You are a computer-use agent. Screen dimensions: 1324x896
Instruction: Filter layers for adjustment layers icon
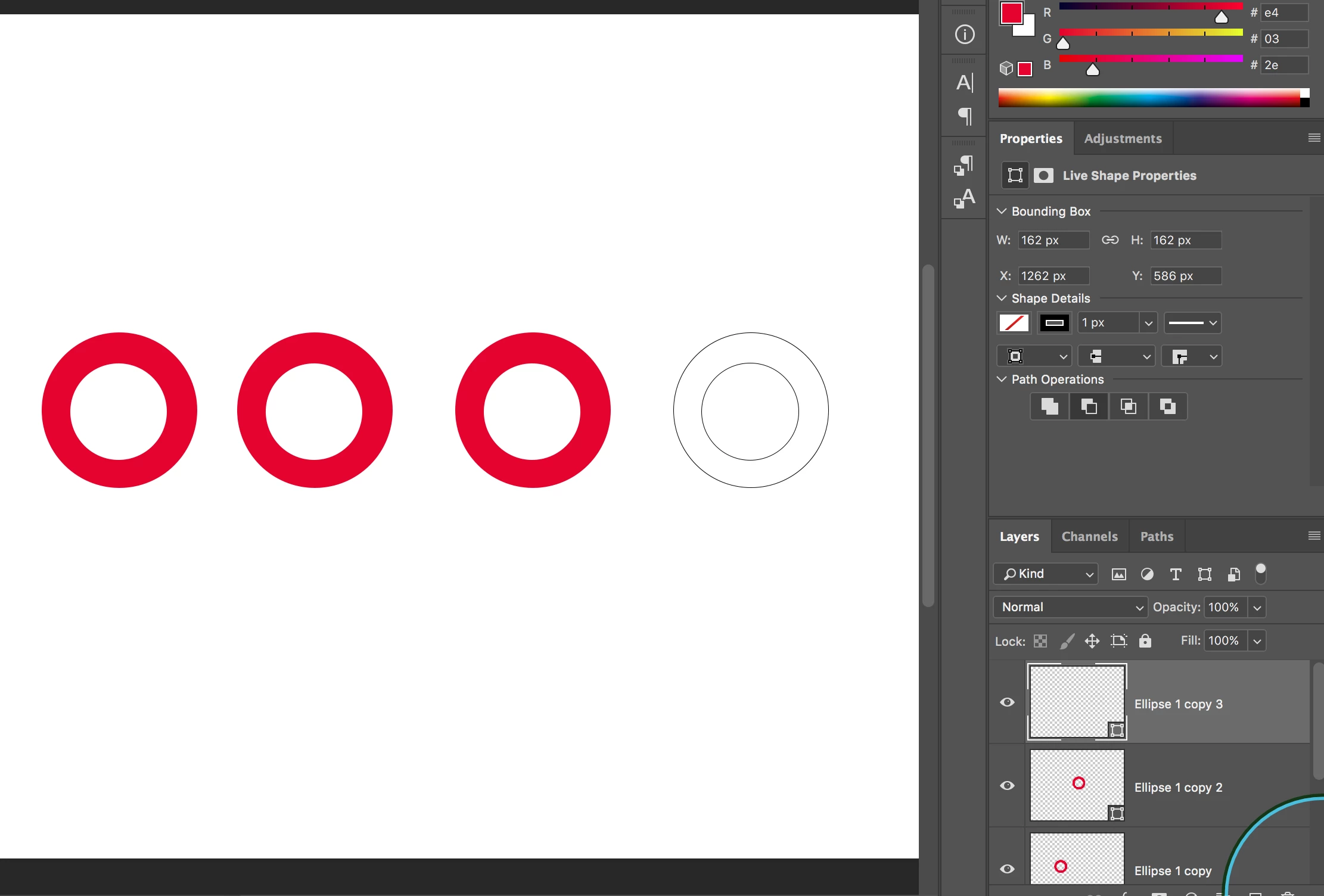click(1146, 574)
